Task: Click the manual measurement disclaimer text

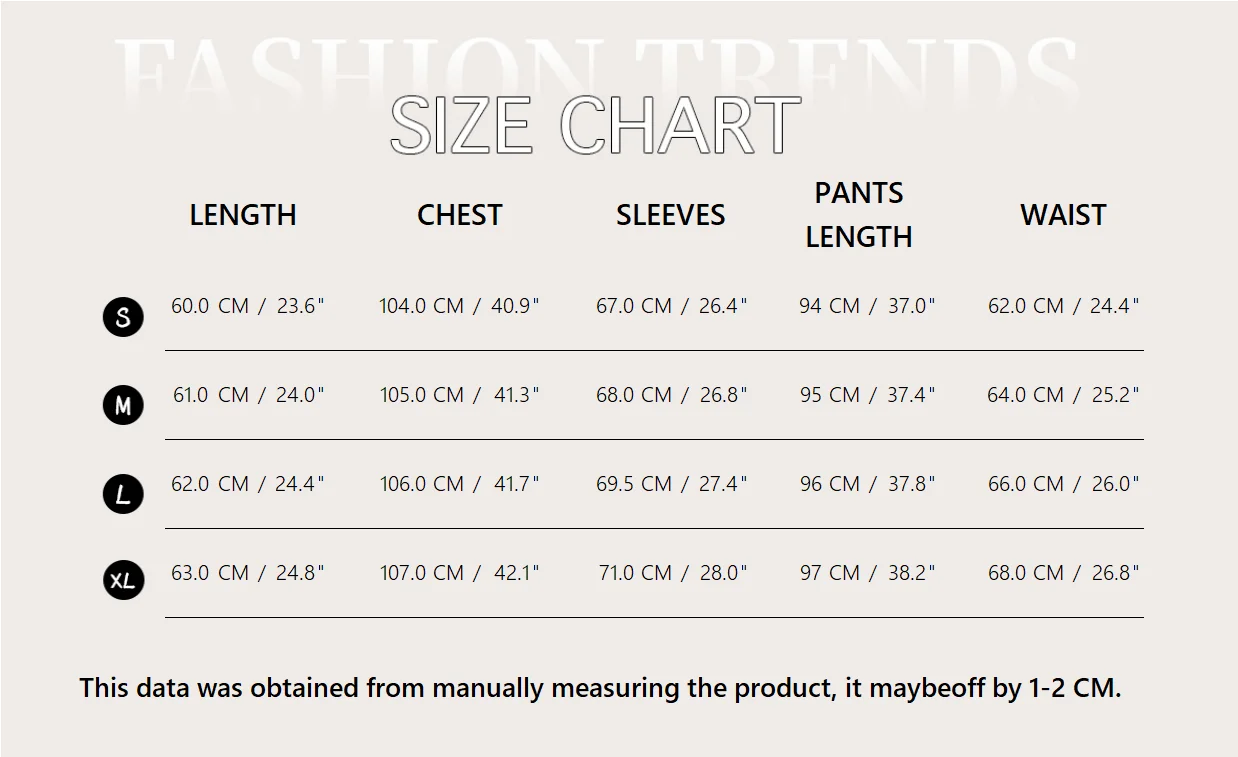Action: pyautogui.click(x=600, y=688)
